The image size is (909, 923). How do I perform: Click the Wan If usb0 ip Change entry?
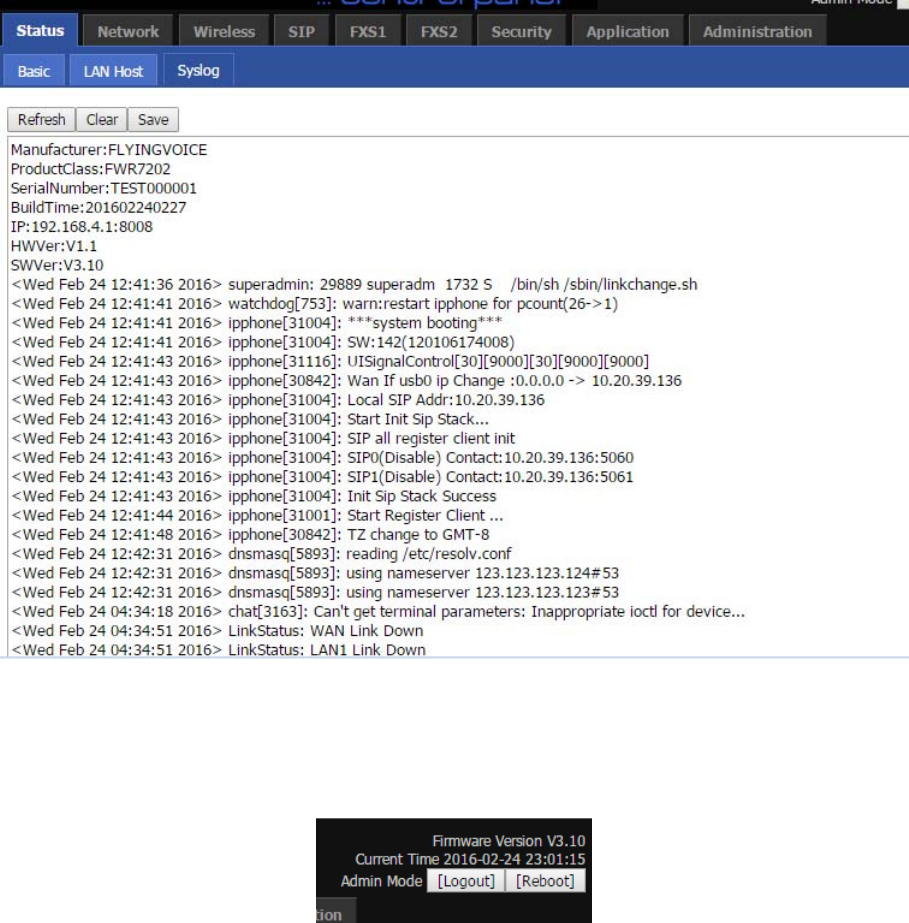click(x=346, y=380)
